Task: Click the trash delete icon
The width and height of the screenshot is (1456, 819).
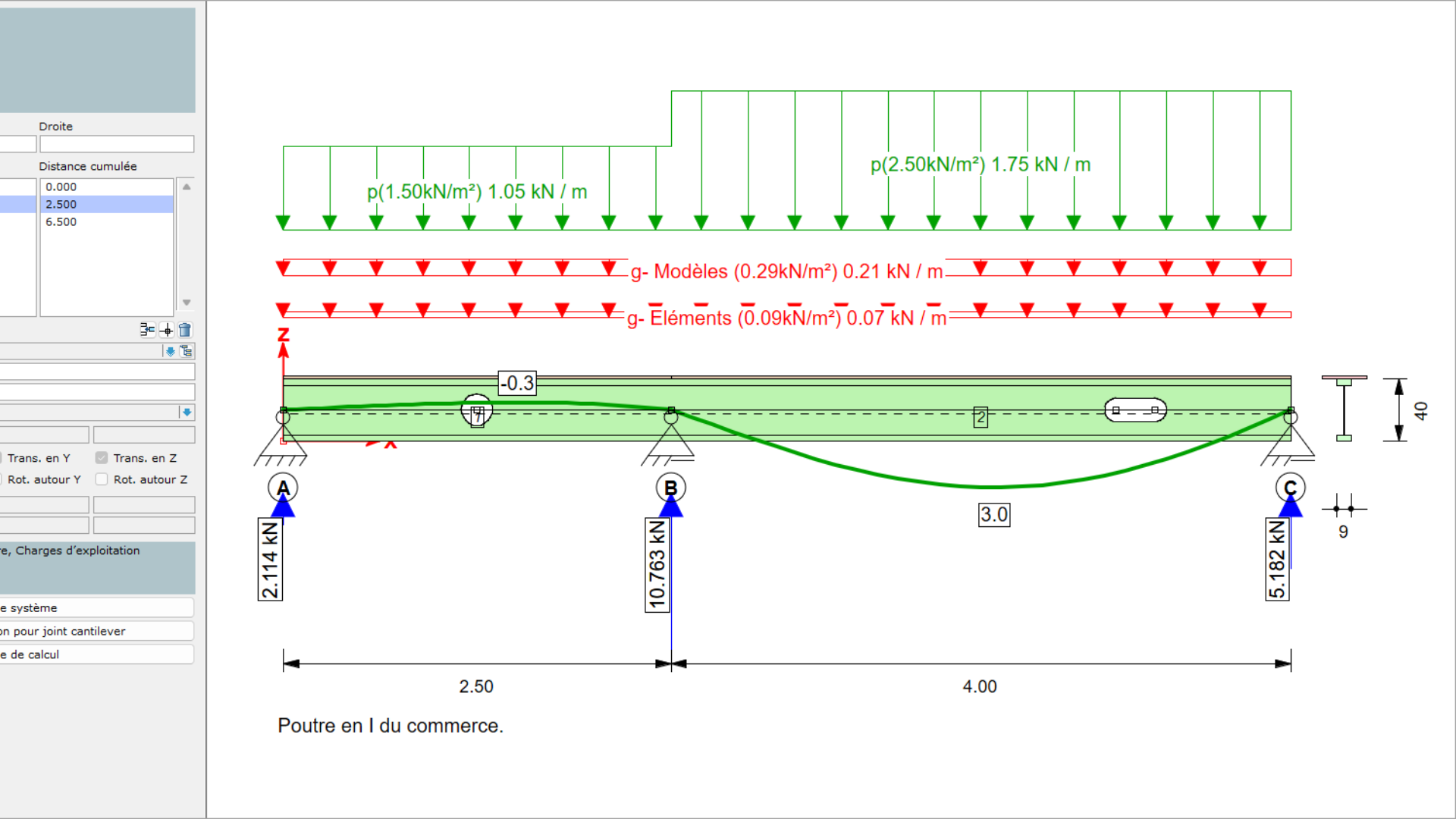Action: [x=185, y=330]
